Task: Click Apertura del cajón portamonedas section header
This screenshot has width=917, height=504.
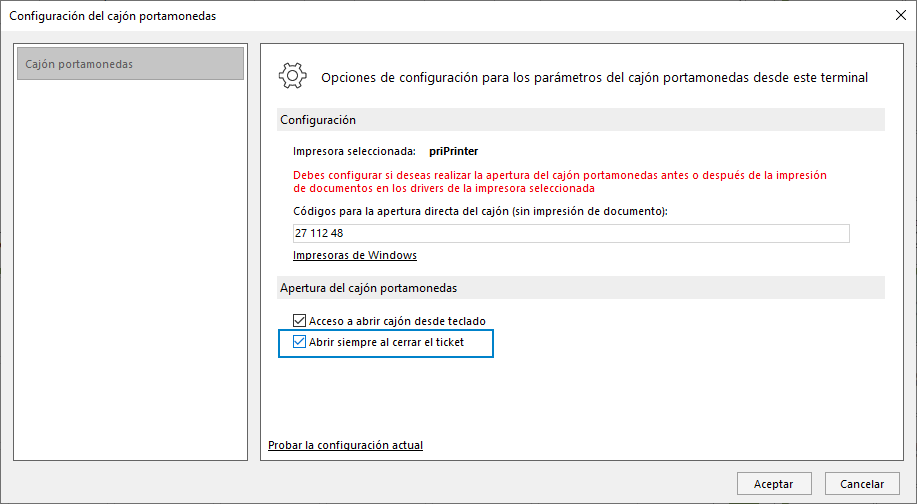Action: (x=581, y=288)
